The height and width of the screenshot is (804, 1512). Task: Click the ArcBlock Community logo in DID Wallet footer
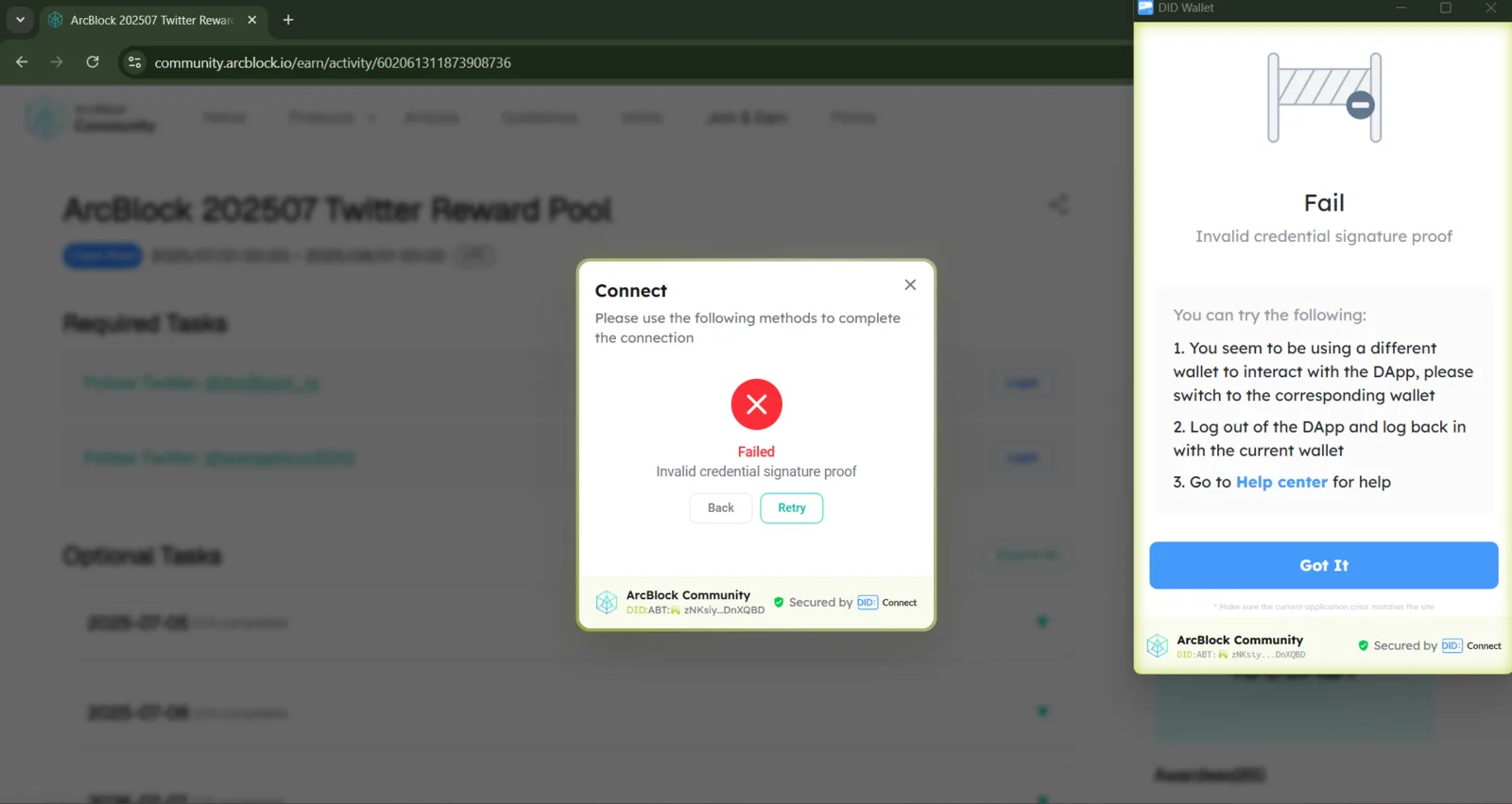pos(1158,646)
